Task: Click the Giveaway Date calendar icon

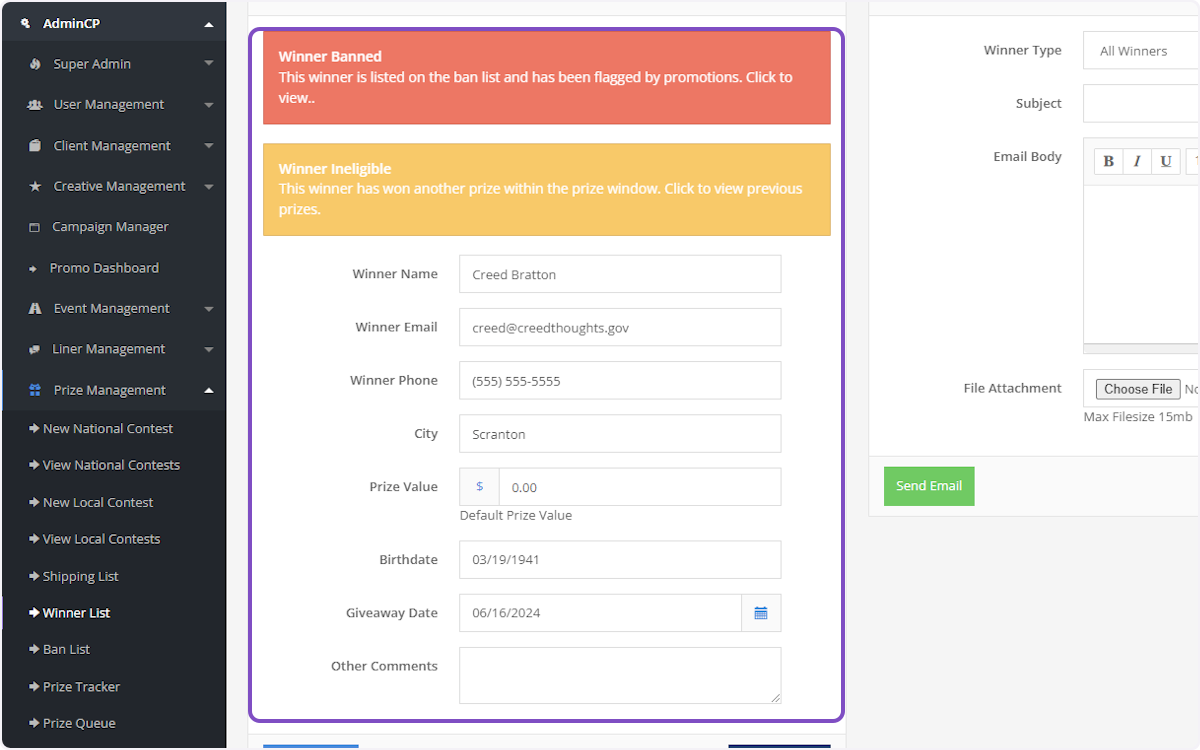Action: 761,612
